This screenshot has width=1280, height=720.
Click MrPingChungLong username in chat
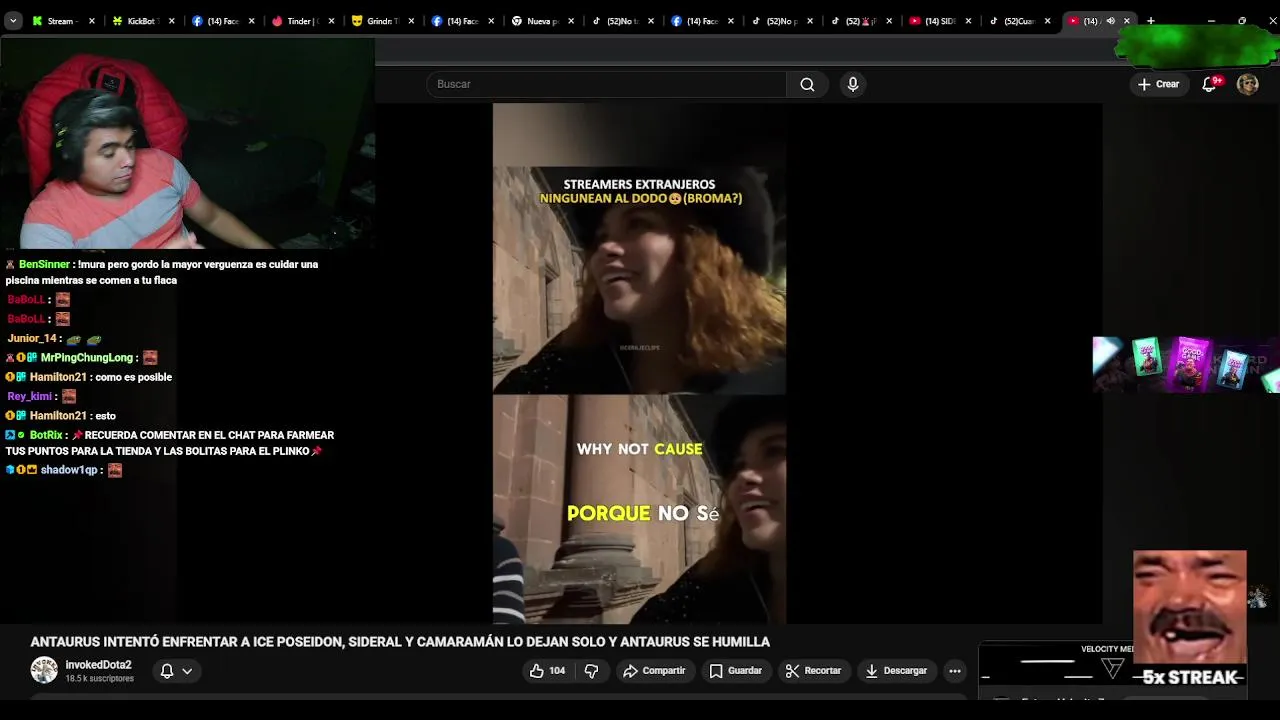87,358
